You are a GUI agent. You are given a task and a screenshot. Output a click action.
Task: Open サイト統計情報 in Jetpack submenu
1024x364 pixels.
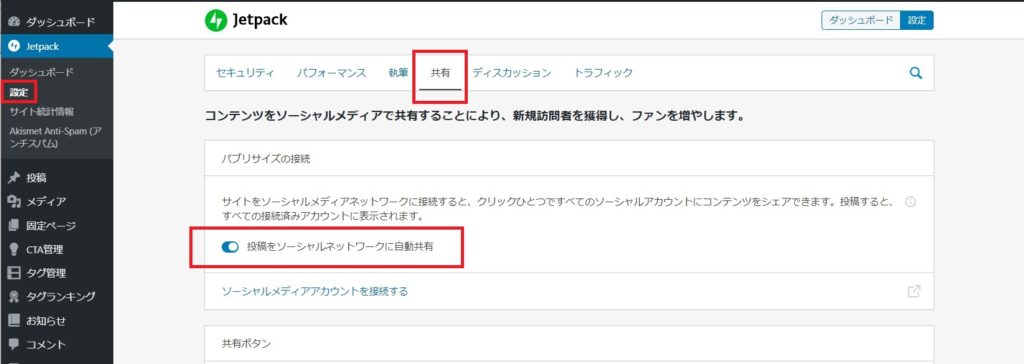(42, 112)
